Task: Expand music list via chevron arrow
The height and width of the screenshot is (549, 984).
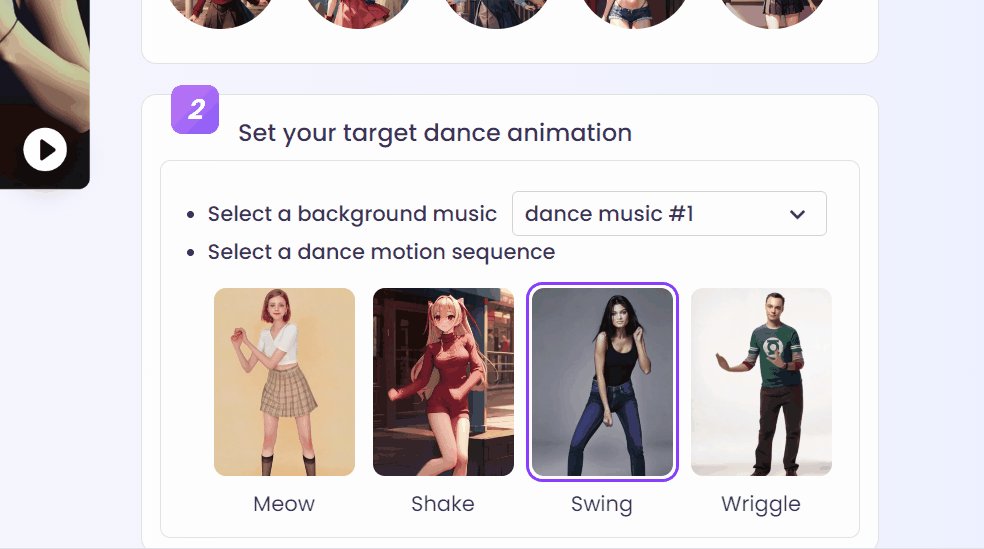Action: click(797, 214)
